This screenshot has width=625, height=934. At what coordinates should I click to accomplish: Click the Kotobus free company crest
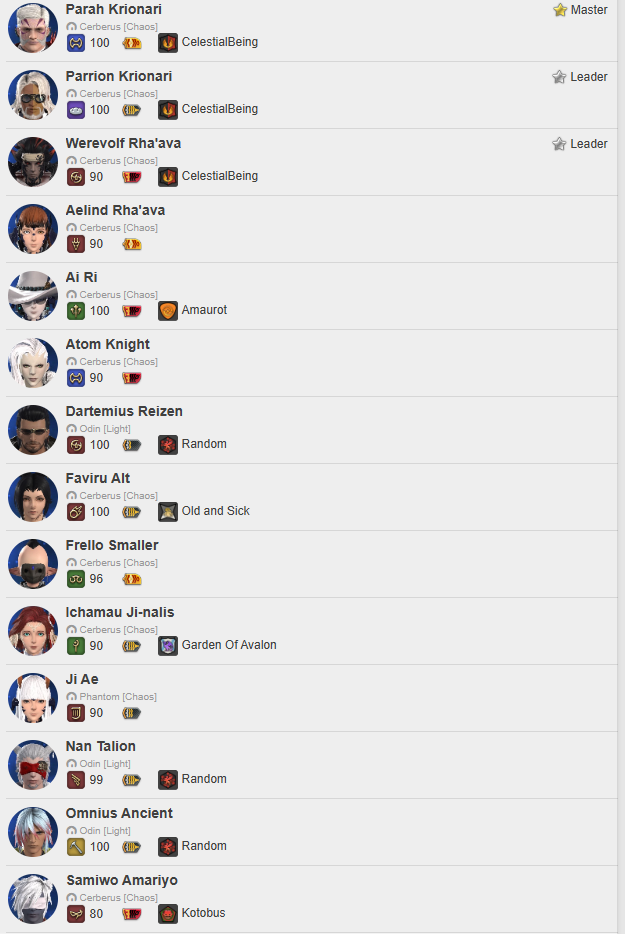point(168,914)
